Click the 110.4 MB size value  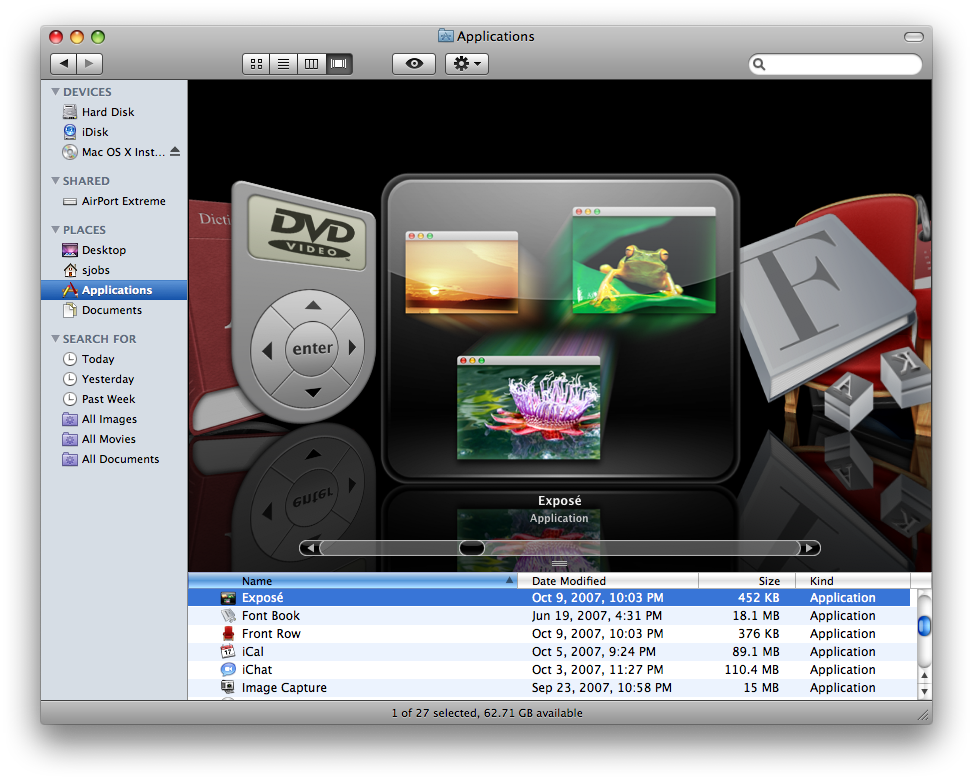[x=751, y=670]
